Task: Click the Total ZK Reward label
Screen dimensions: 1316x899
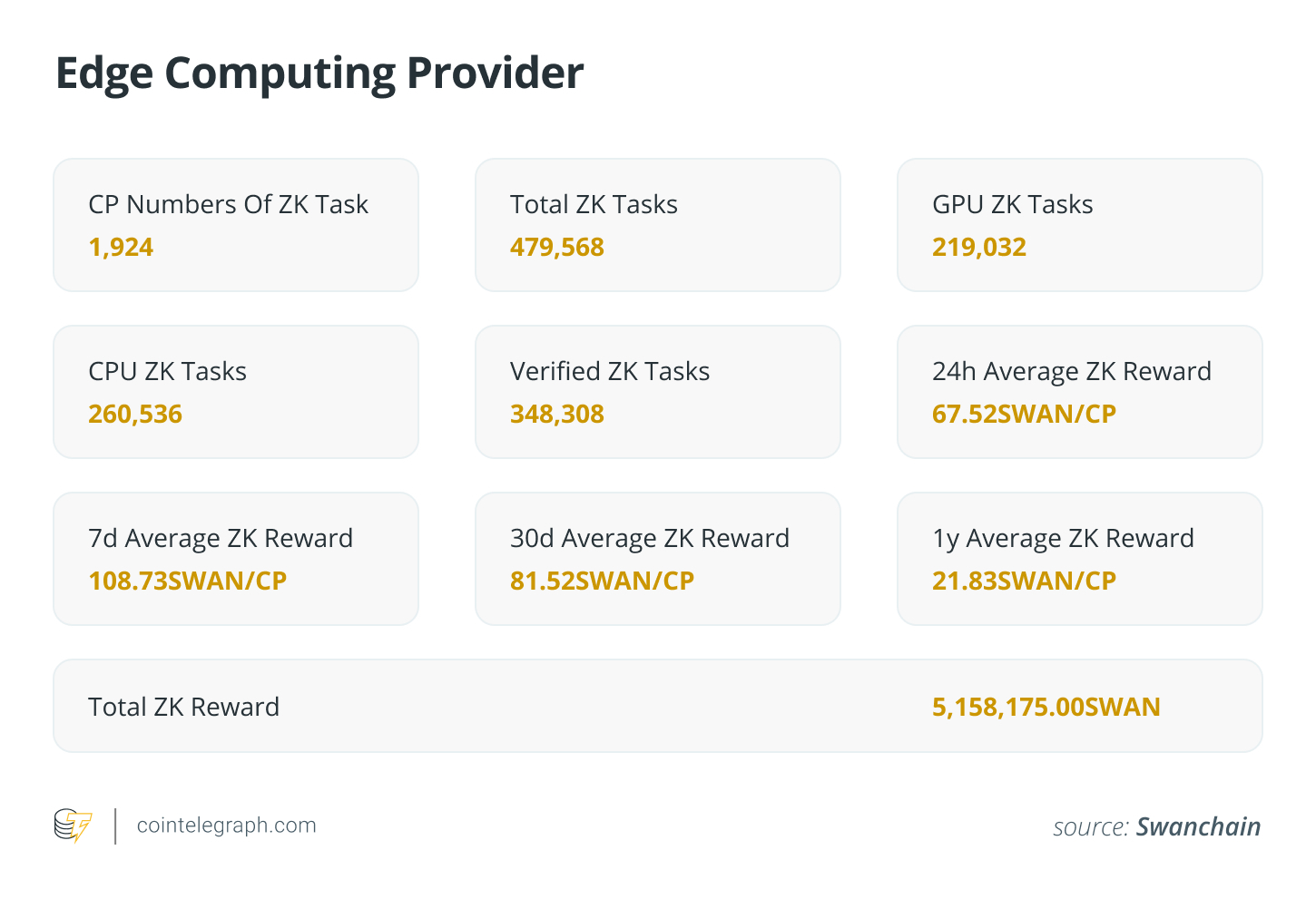Action: click(x=184, y=707)
